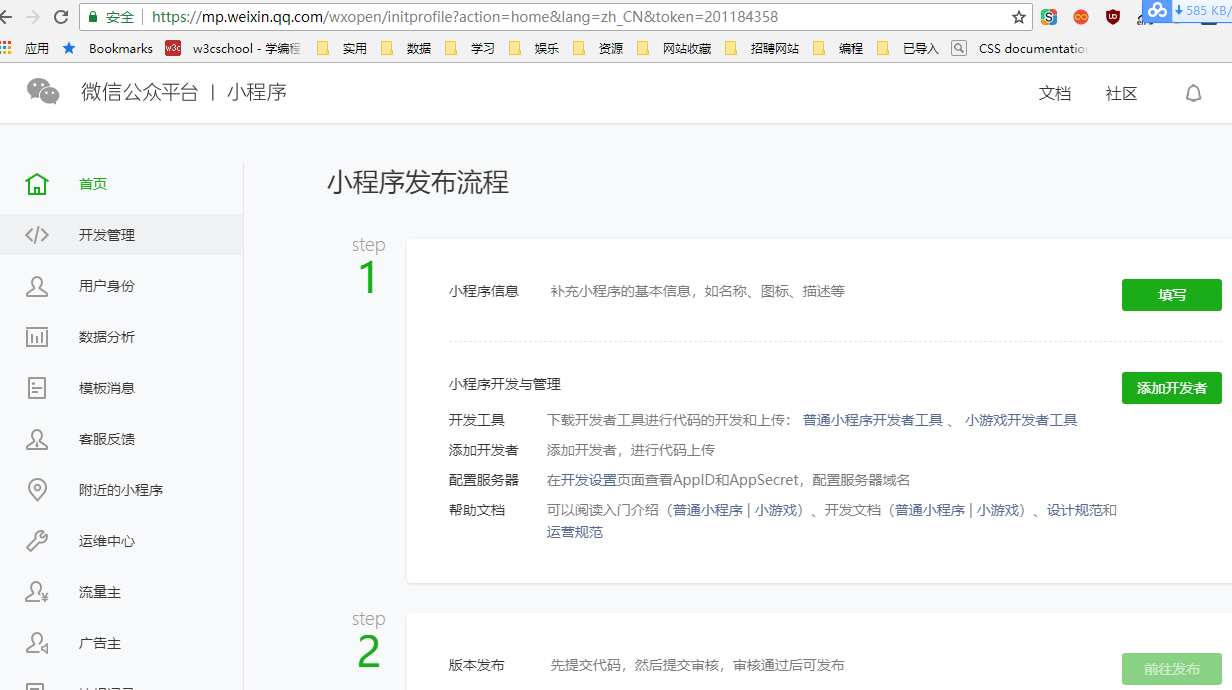The height and width of the screenshot is (690, 1232).
Task: Open 数据分析 from the sidebar
Action: coord(121,337)
